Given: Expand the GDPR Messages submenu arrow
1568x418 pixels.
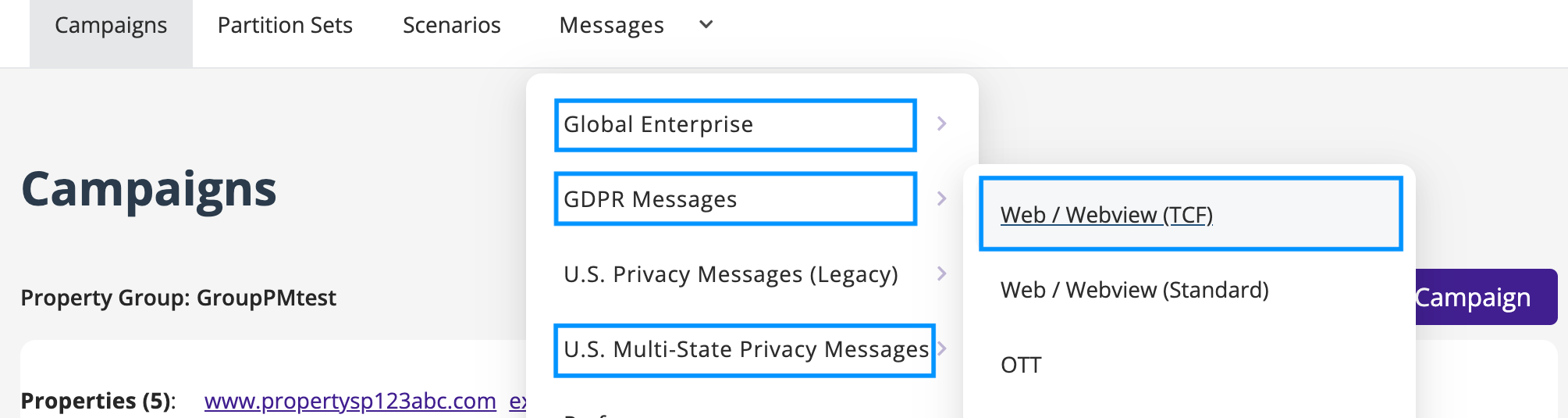Looking at the screenshot, I should pyautogui.click(x=942, y=198).
